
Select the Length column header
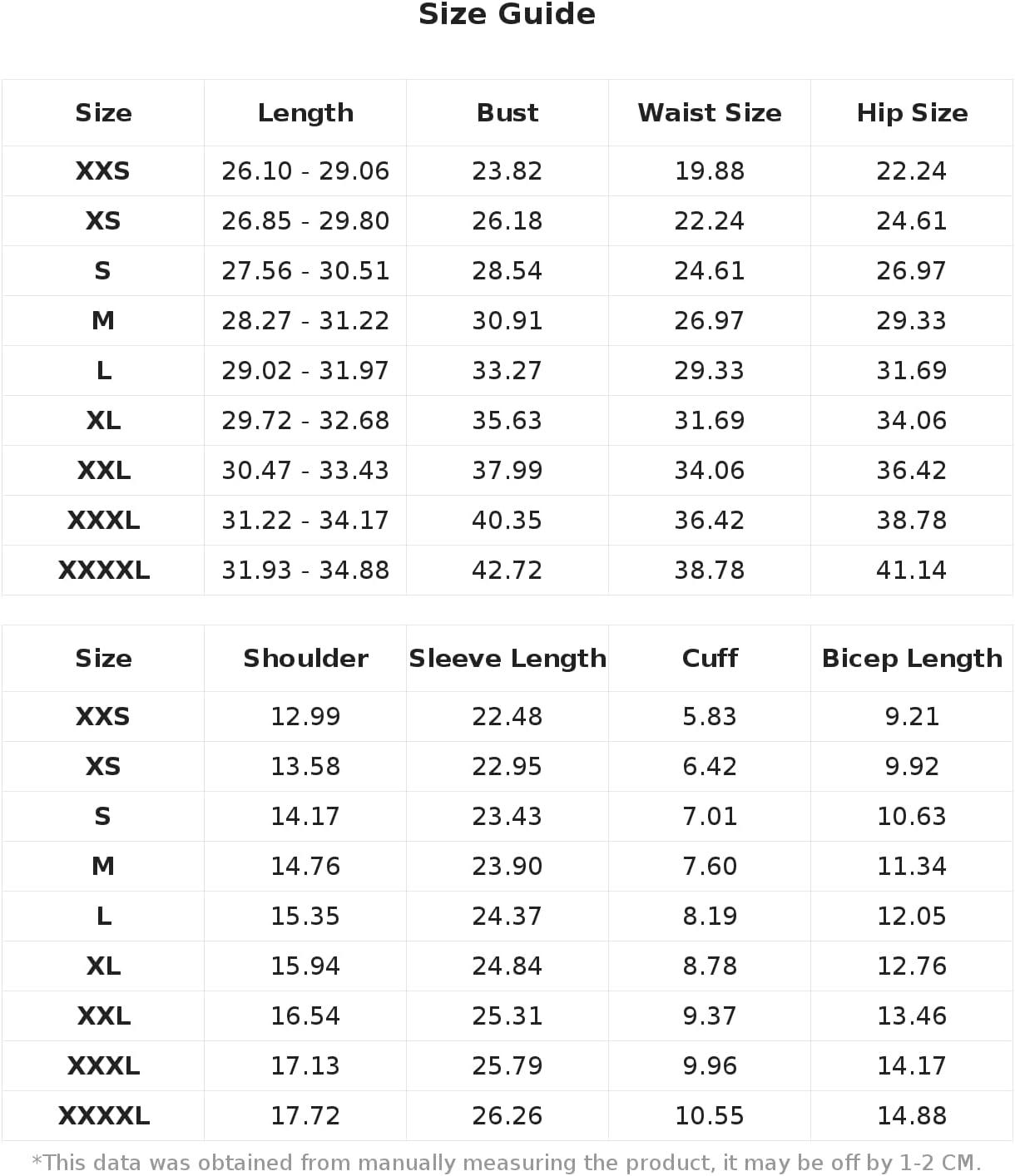pyautogui.click(x=305, y=113)
